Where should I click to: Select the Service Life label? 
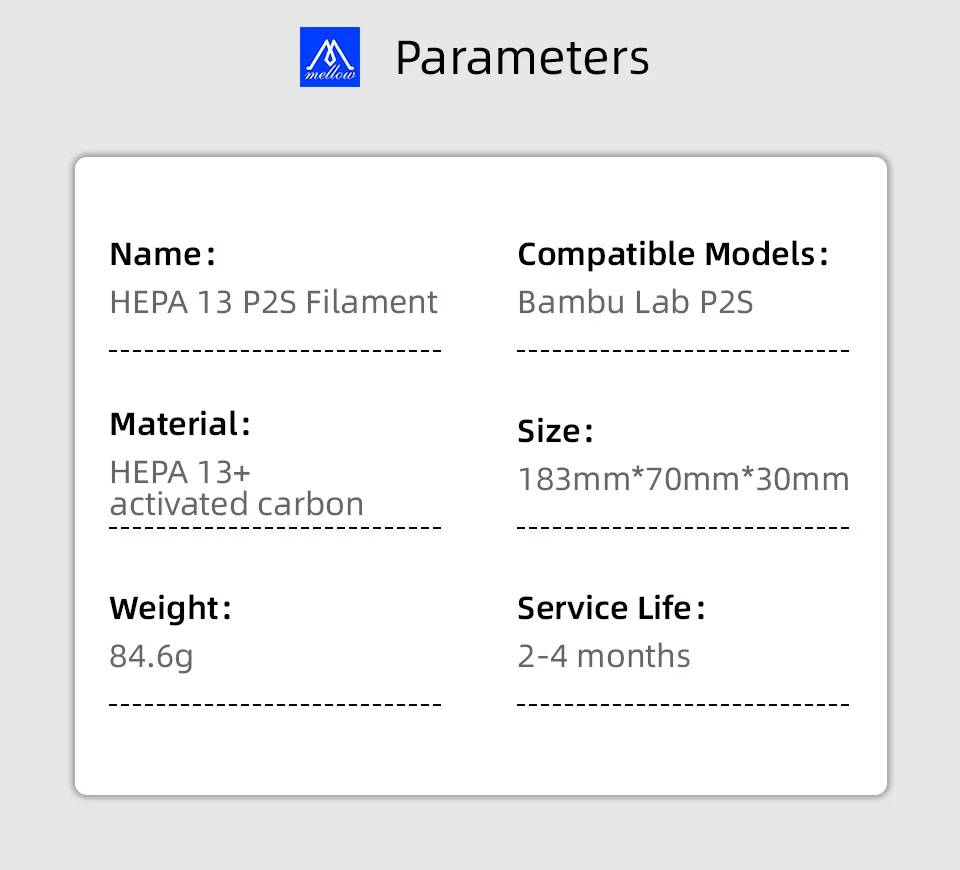coord(611,608)
